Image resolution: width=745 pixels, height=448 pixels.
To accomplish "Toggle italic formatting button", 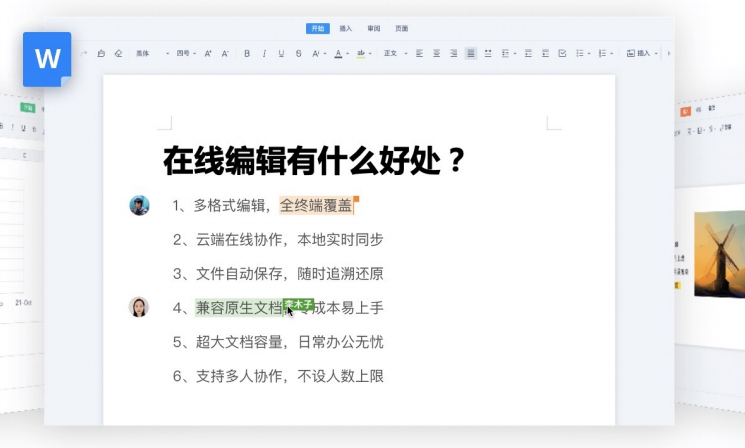I will coord(264,53).
